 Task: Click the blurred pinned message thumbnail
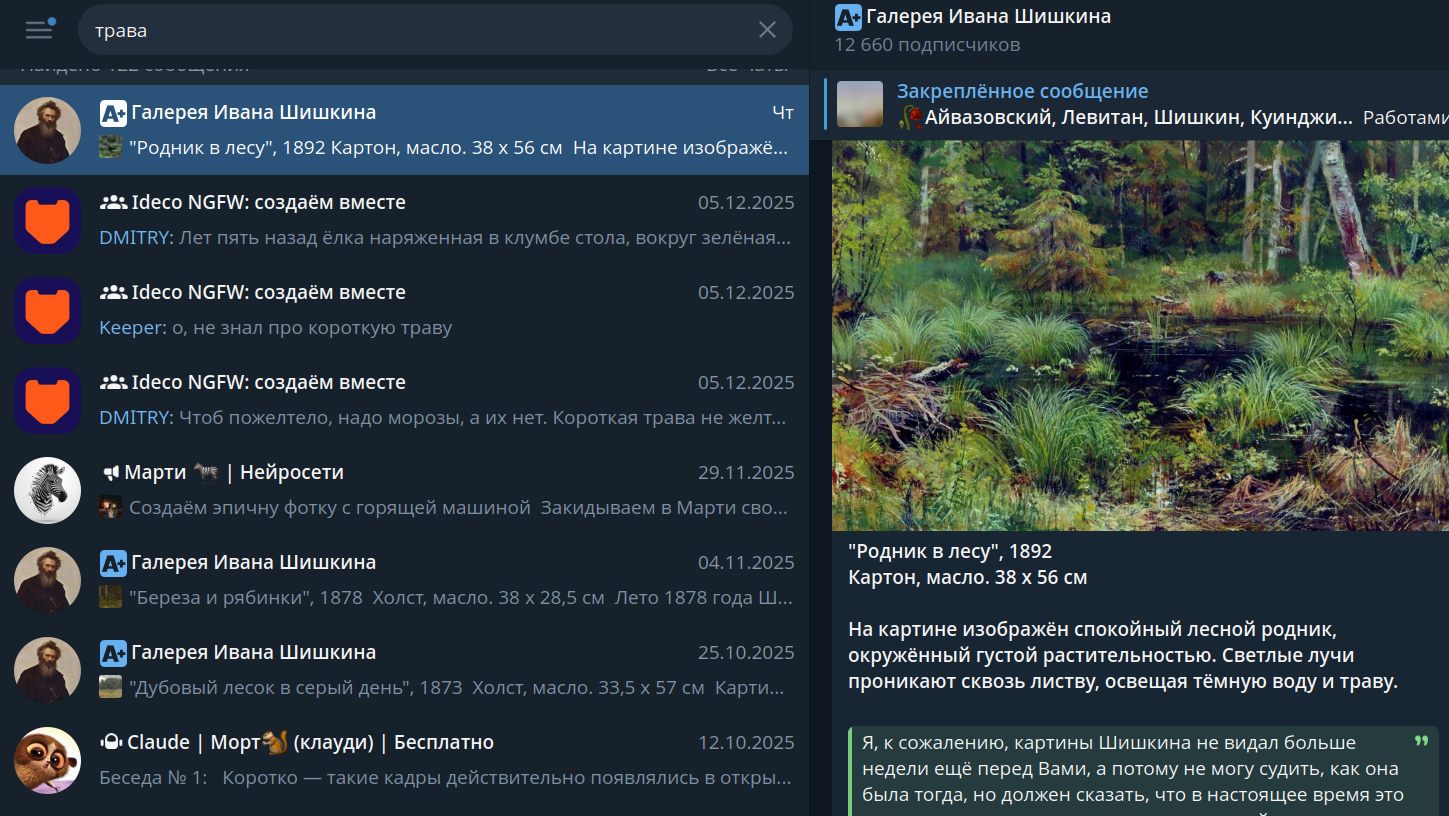860,104
